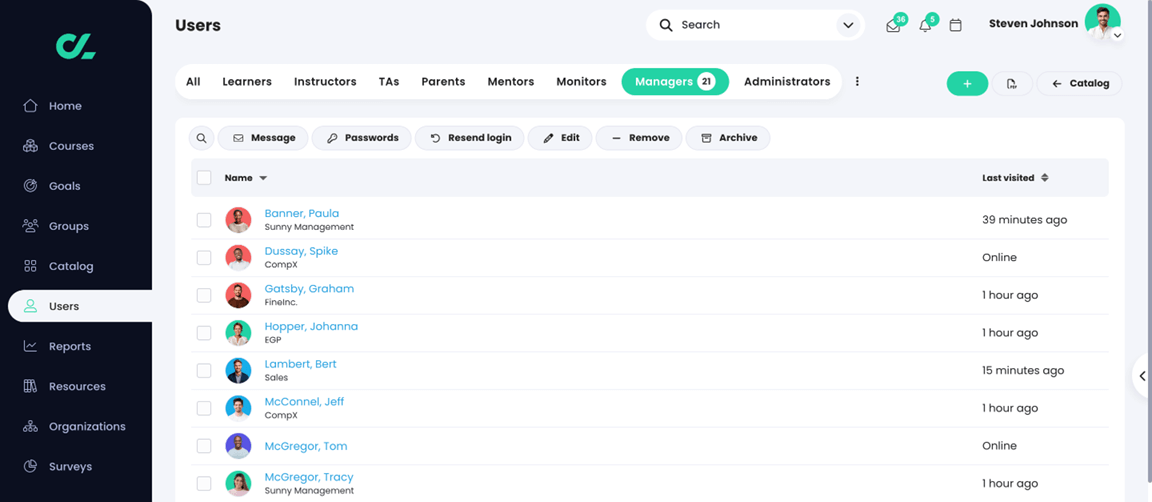1152x502 pixels.
Task: Click the Catalog back button
Action: pyautogui.click(x=1079, y=84)
